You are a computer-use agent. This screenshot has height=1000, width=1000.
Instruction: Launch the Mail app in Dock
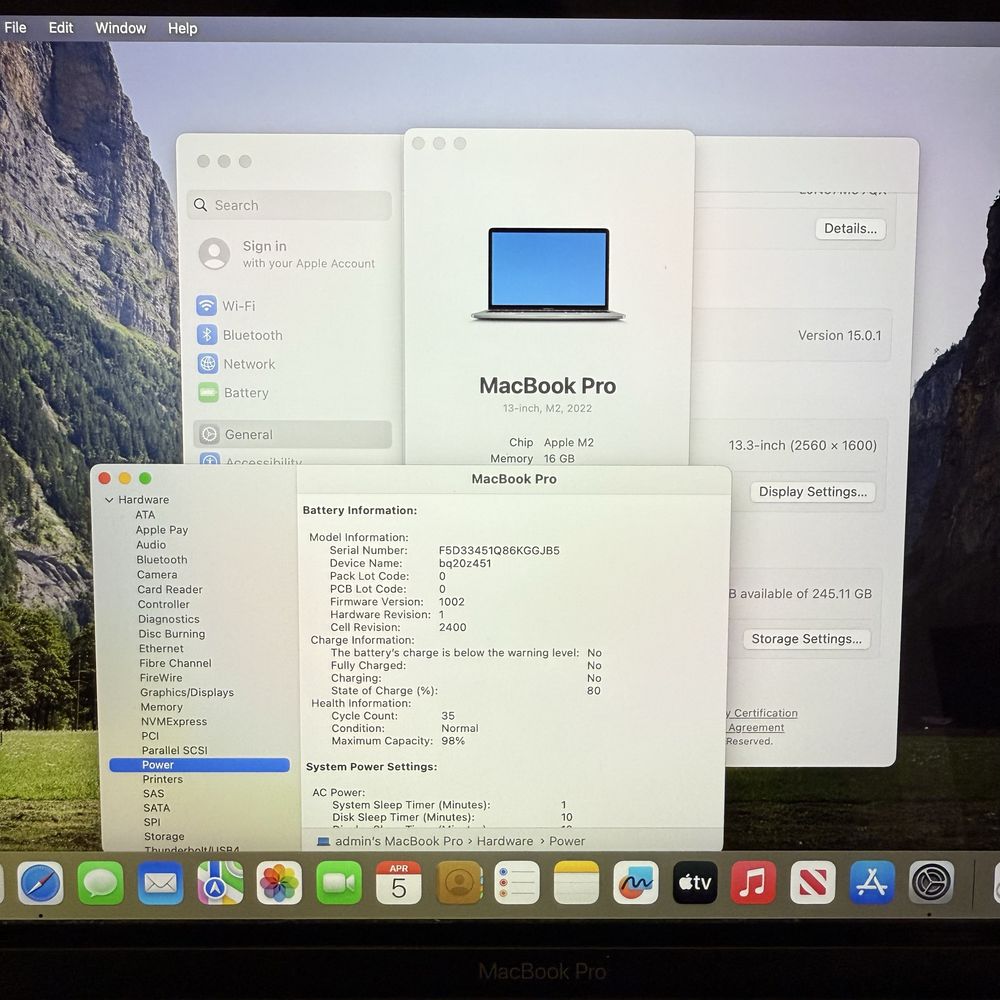tap(160, 883)
